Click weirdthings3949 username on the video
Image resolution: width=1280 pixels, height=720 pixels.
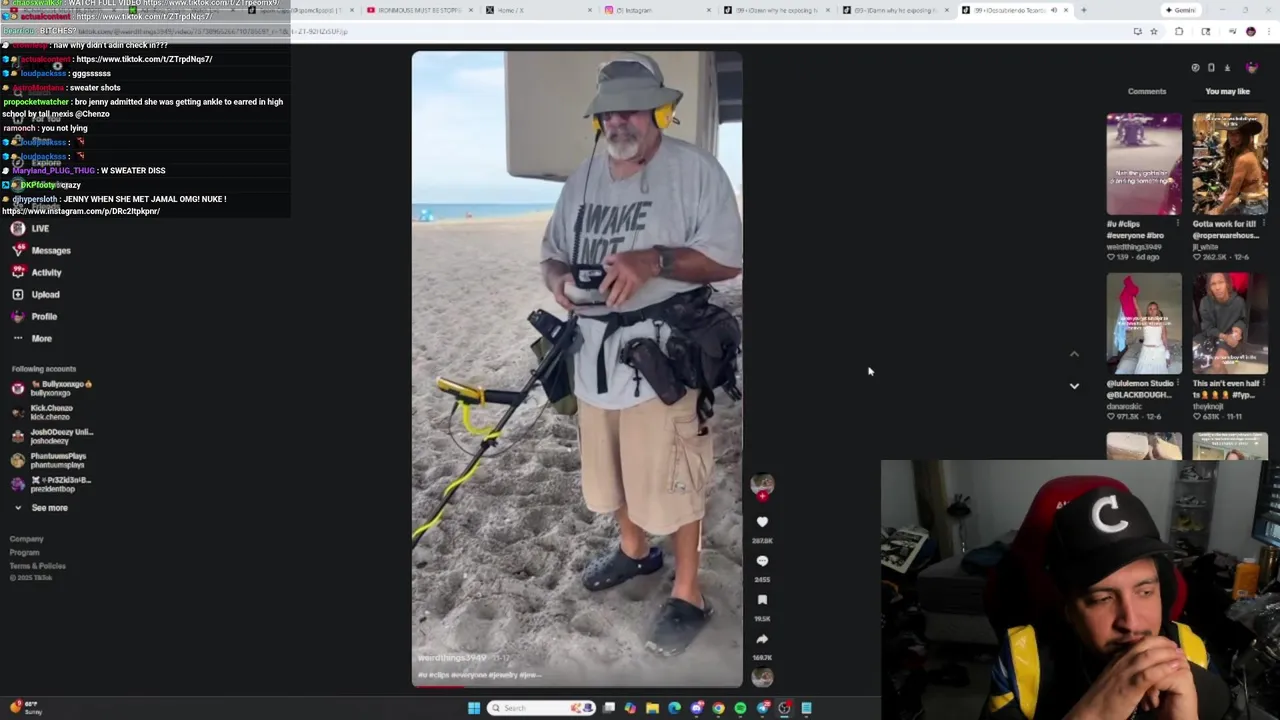tap(452, 658)
